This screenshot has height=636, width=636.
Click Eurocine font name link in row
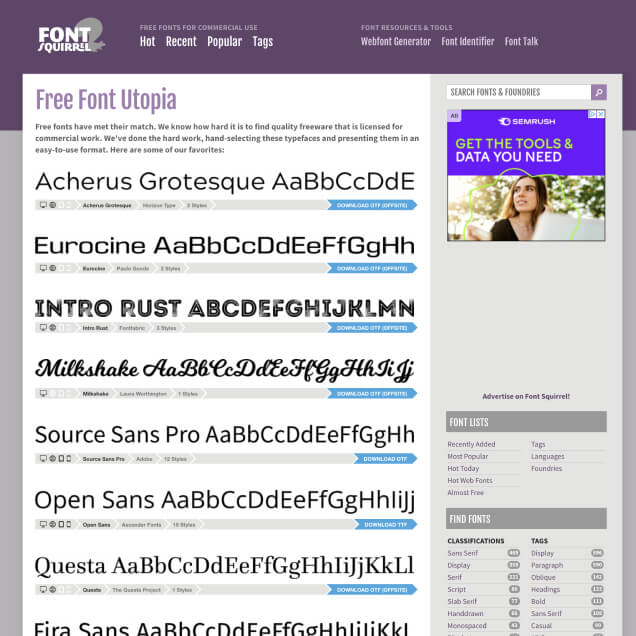pyautogui.click(x=94, y=268)
